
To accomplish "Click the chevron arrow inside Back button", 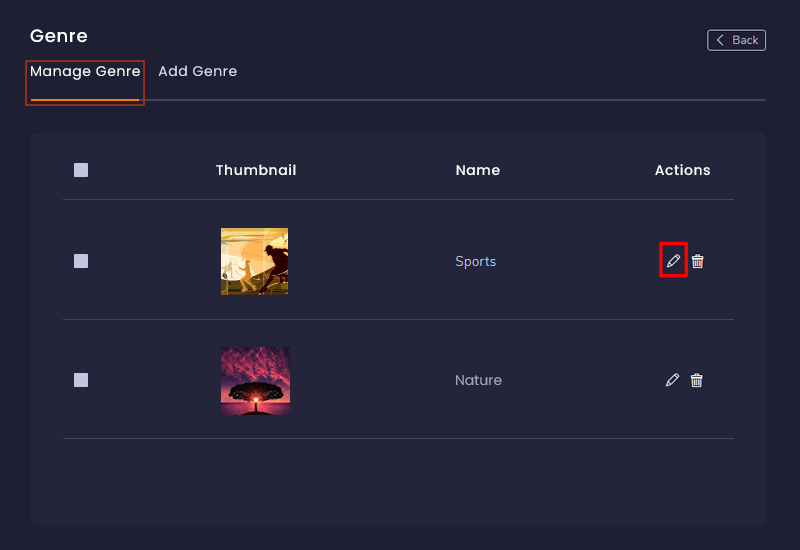I will (x=719, y=40).
